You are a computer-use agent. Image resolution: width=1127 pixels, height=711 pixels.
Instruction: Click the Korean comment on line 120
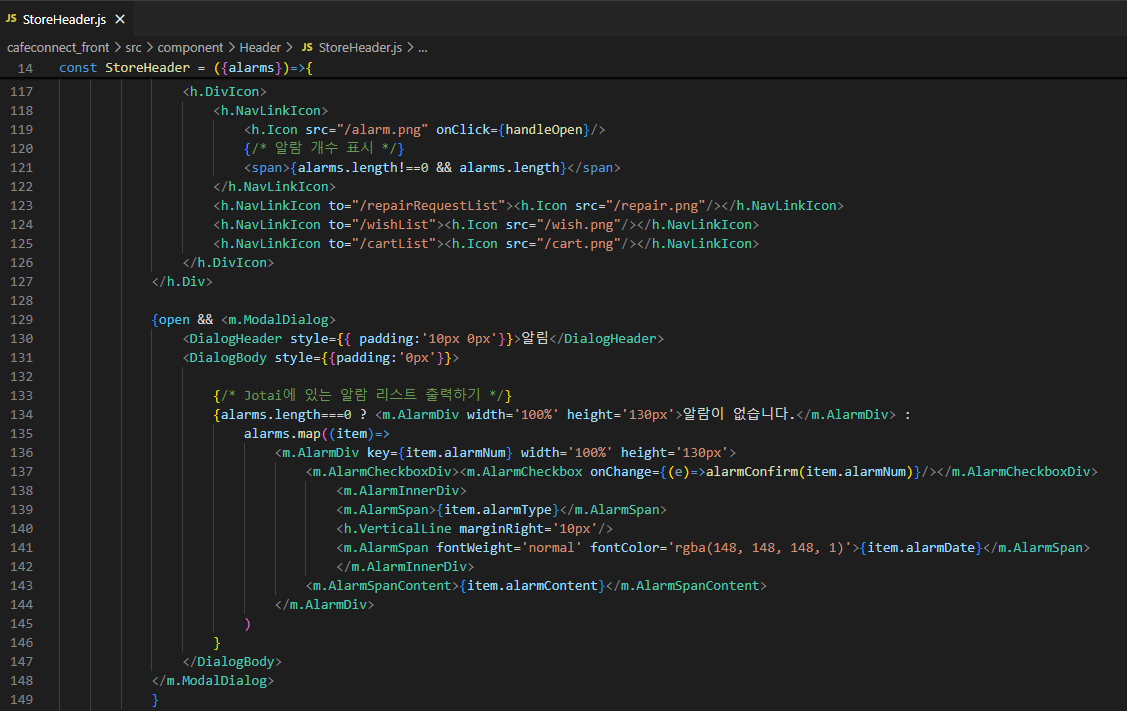click(x=324, y=148)
